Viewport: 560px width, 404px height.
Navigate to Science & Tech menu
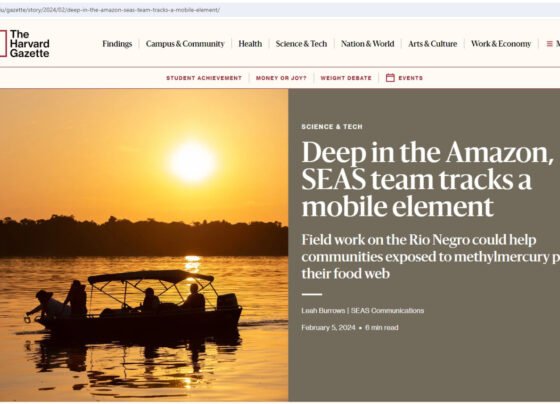pos(301,44)
